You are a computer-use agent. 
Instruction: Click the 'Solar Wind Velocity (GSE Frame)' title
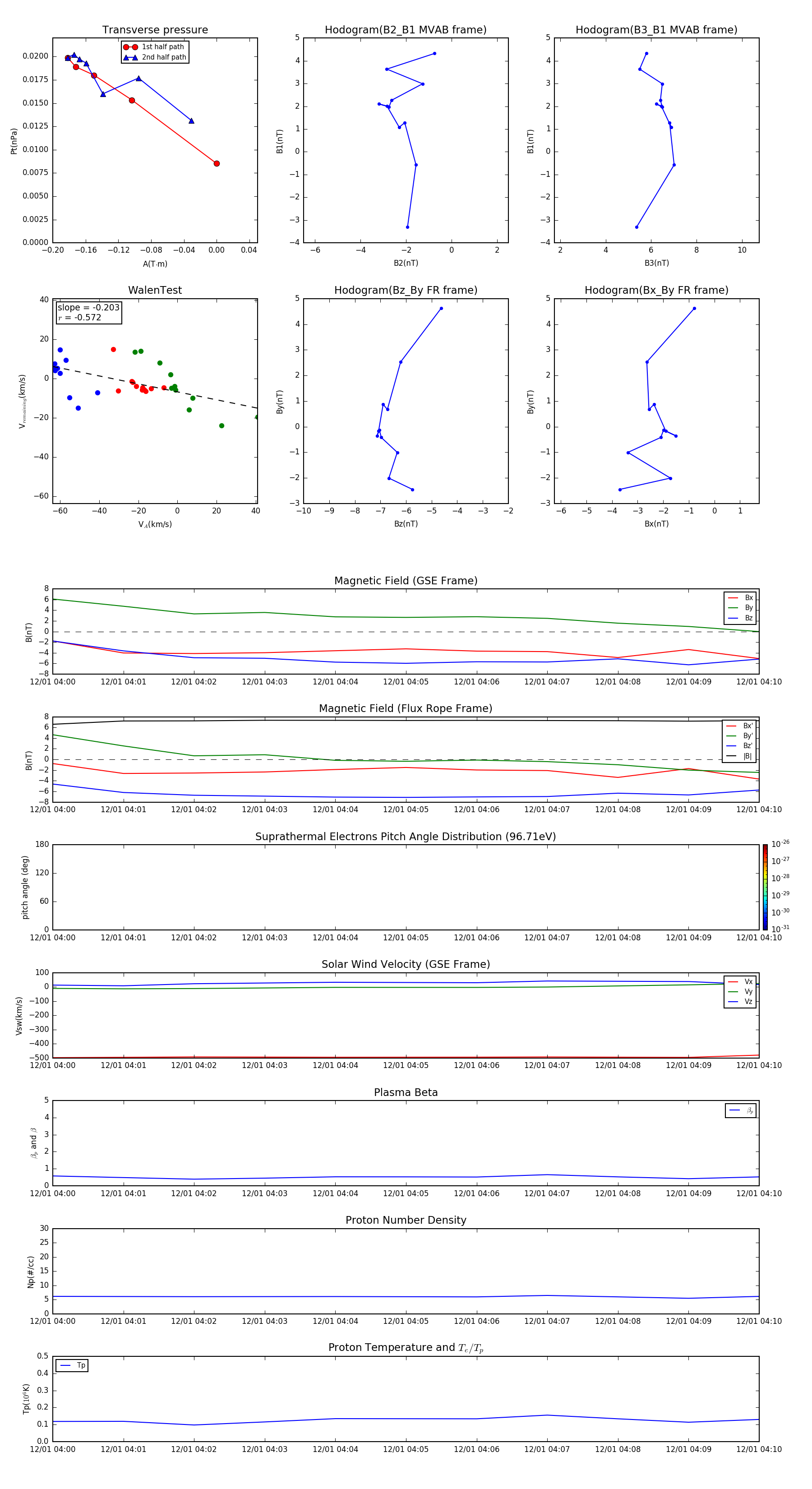(406, 964)
